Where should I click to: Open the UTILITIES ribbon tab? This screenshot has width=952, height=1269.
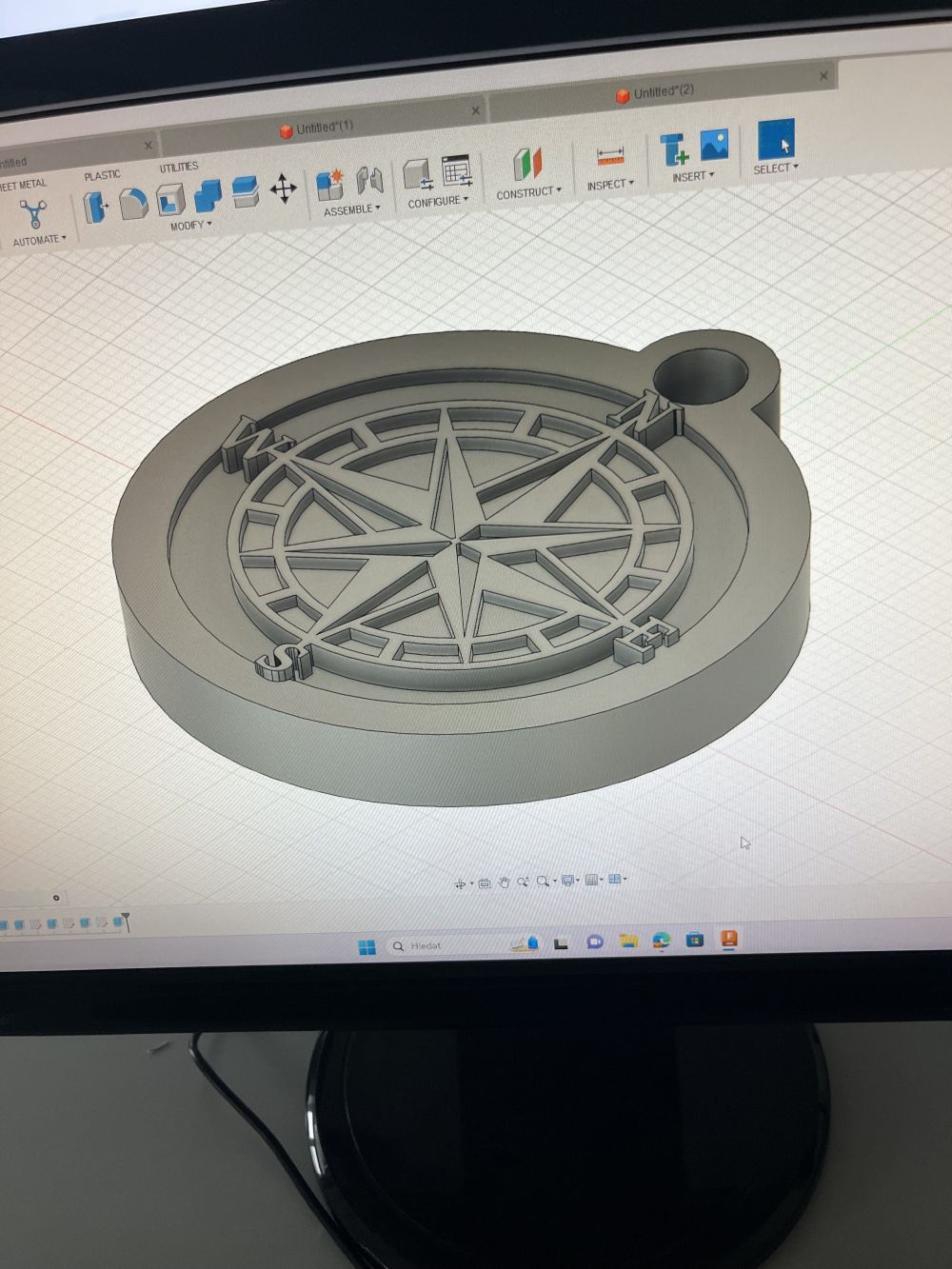179,167
